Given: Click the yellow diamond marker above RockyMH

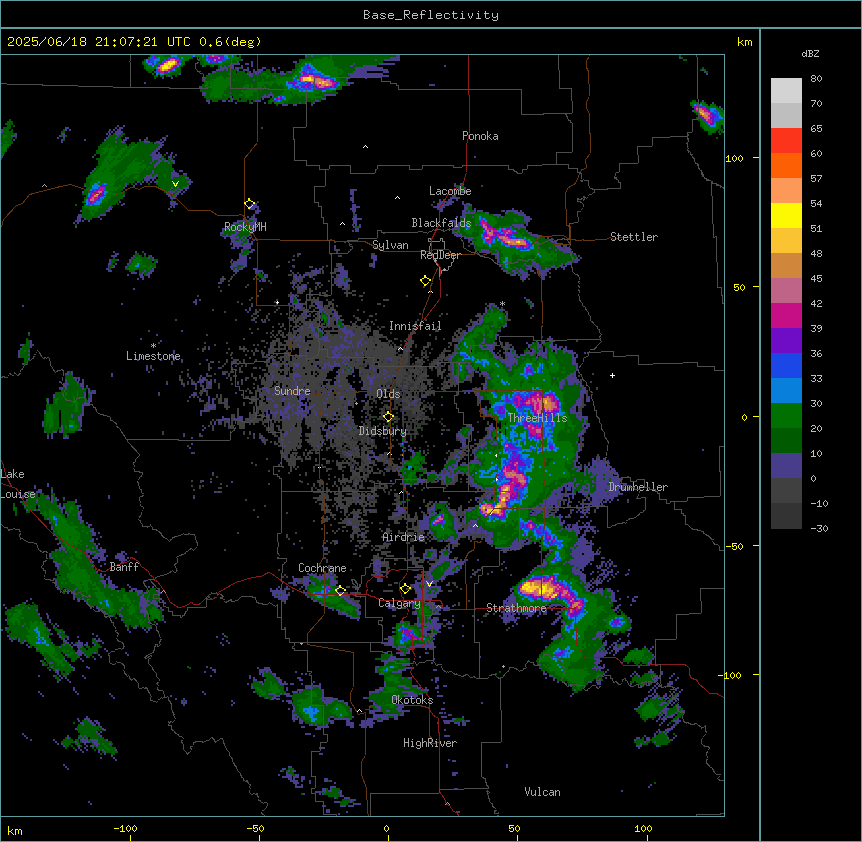Looking at the screenshot, I should tap(250, 204).
